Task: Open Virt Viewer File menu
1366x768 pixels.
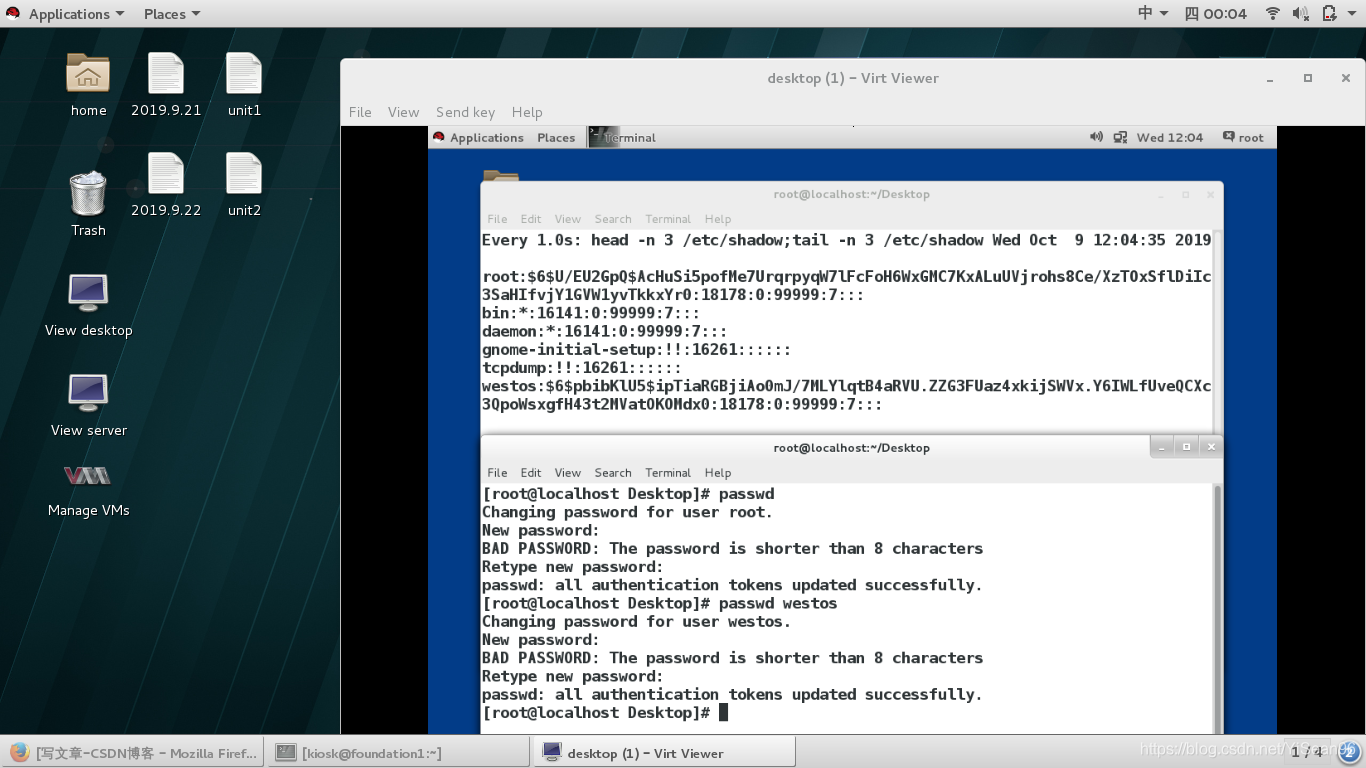Action: [x=360, y=112]
